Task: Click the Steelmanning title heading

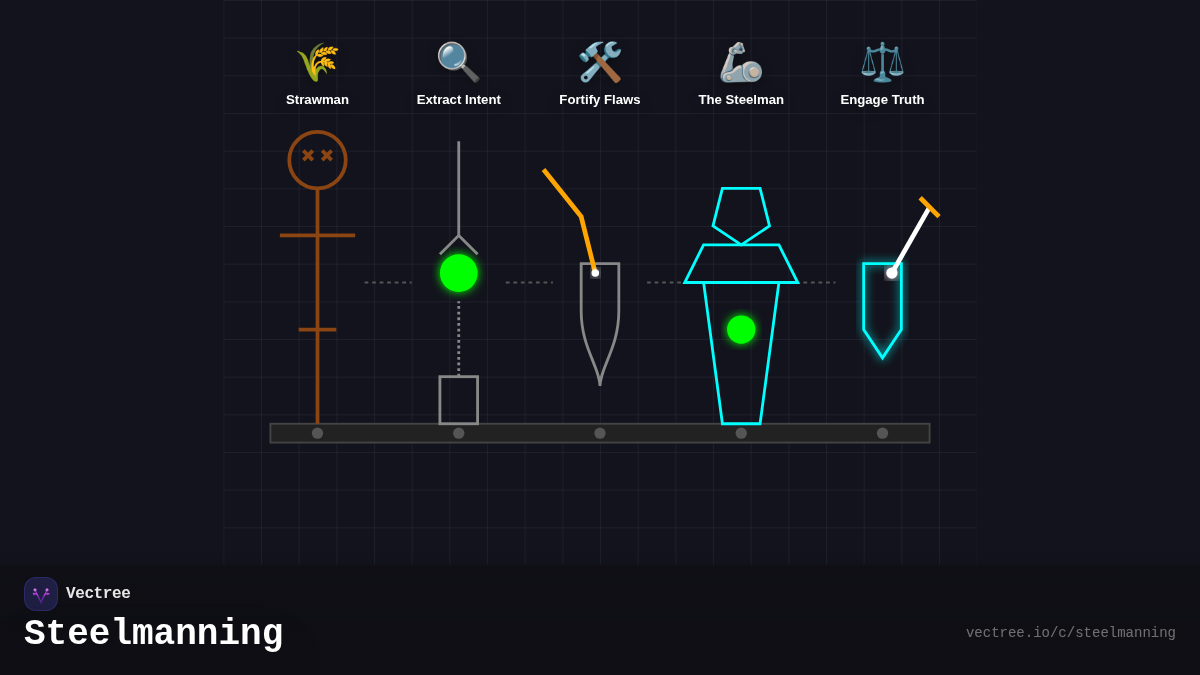Action: (x=154, y=634)
